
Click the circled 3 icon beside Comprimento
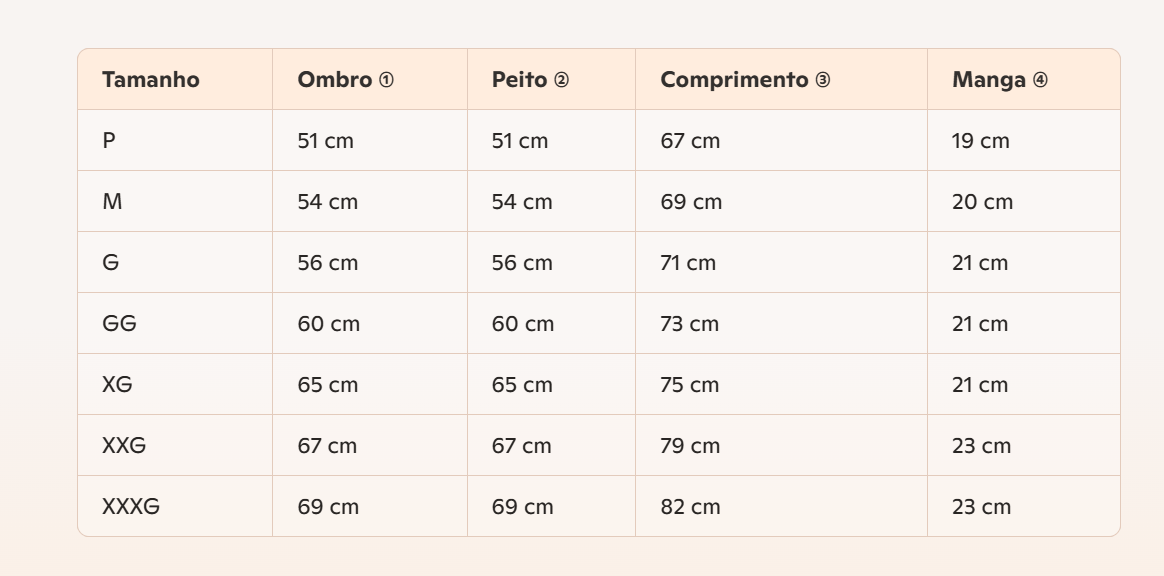[x=823, y=80]
